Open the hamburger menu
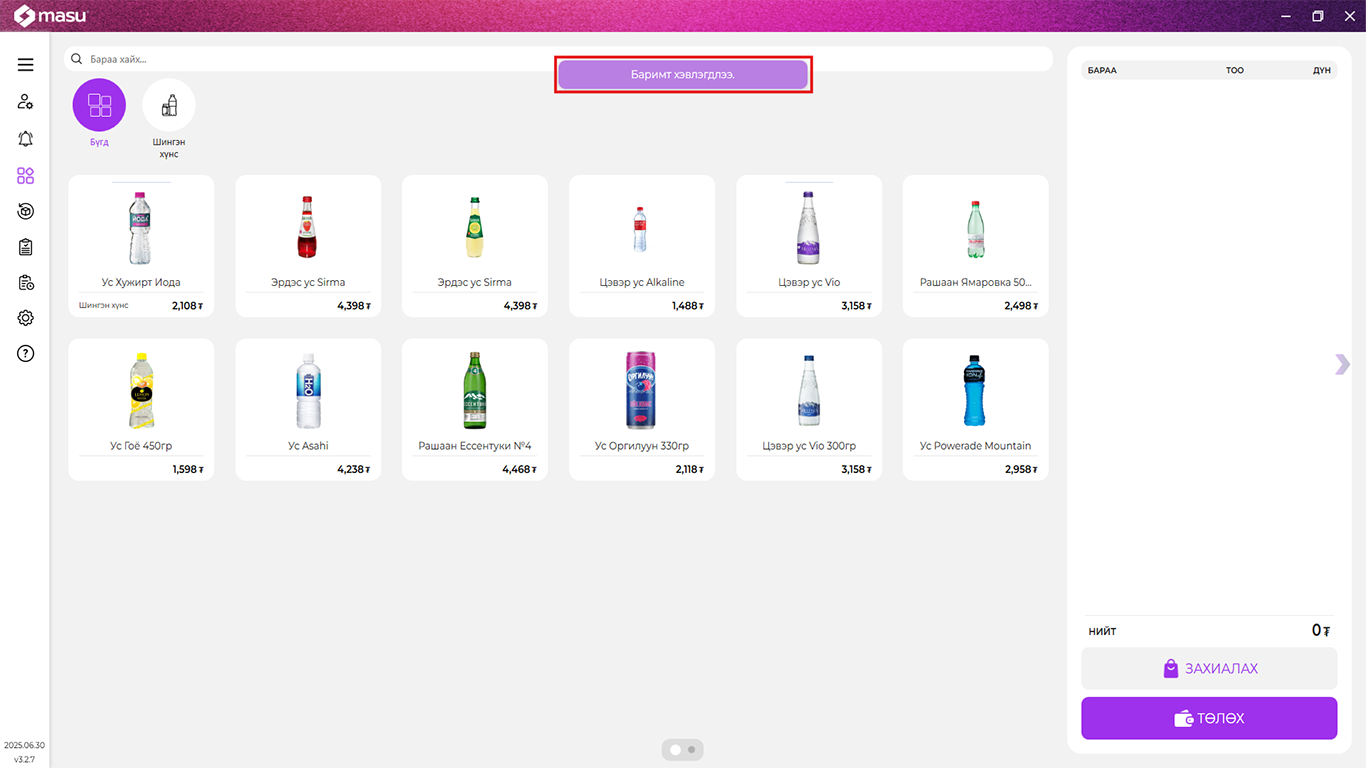 (x=25, y=65)
